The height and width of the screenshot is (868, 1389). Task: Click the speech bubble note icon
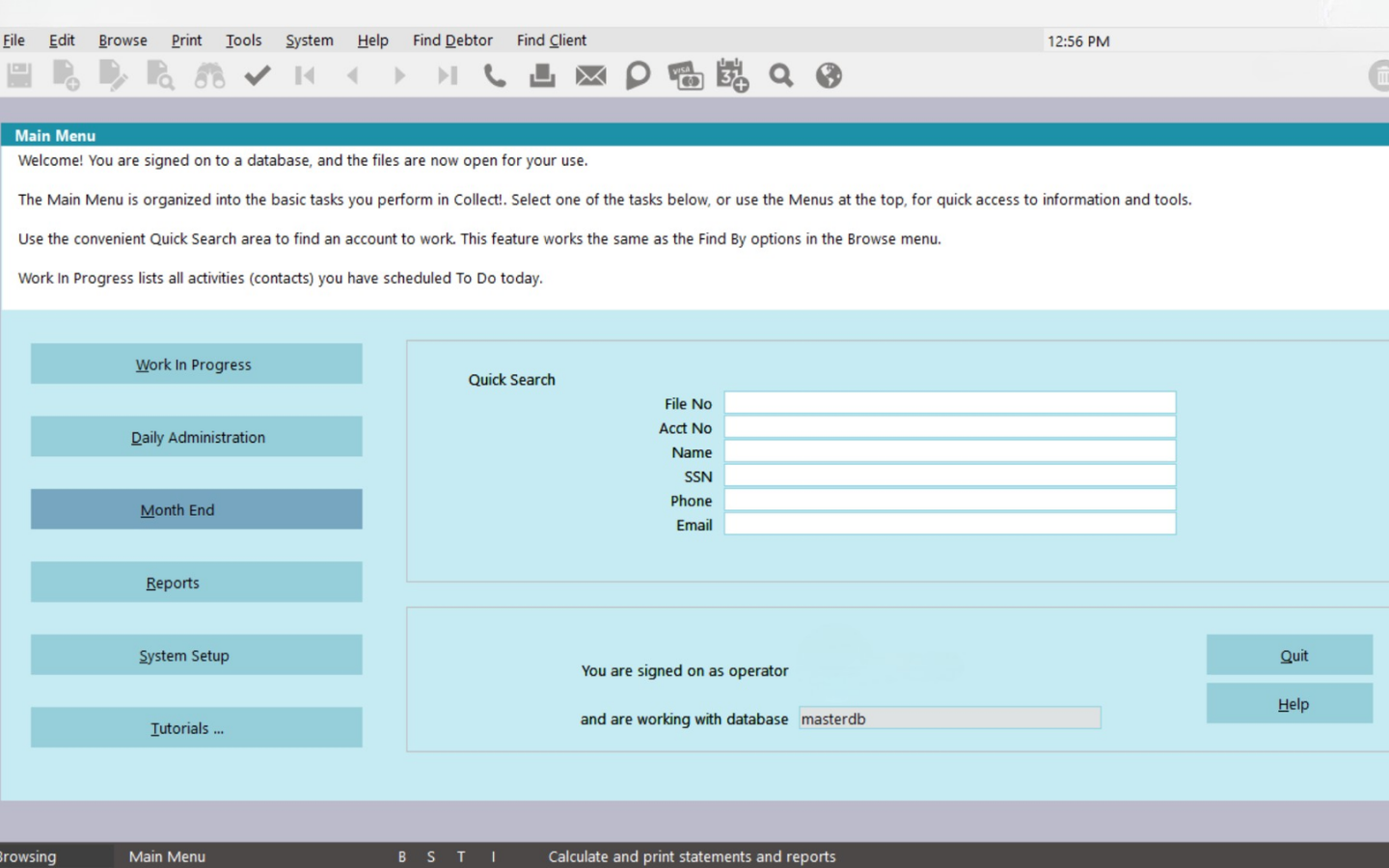point(638,75)
